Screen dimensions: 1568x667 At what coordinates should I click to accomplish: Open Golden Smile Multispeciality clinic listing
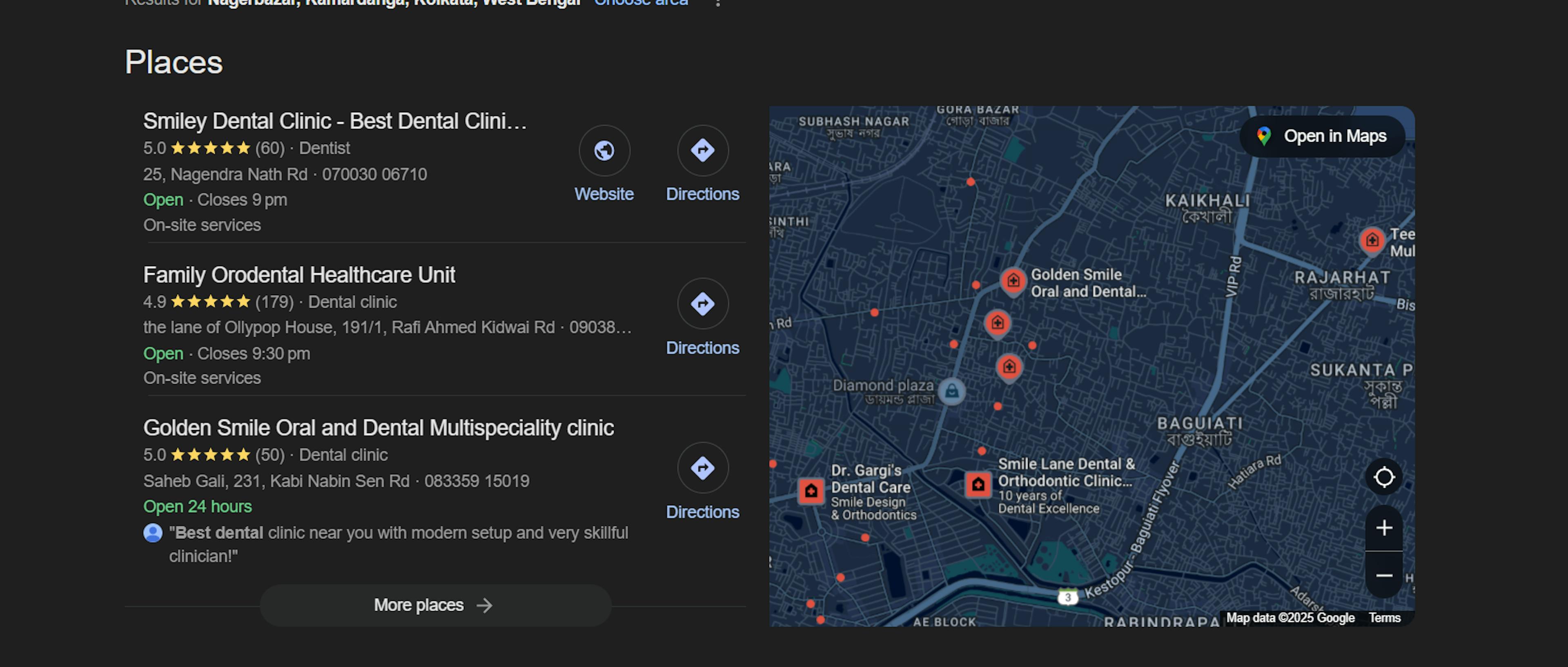pos(378,428)
